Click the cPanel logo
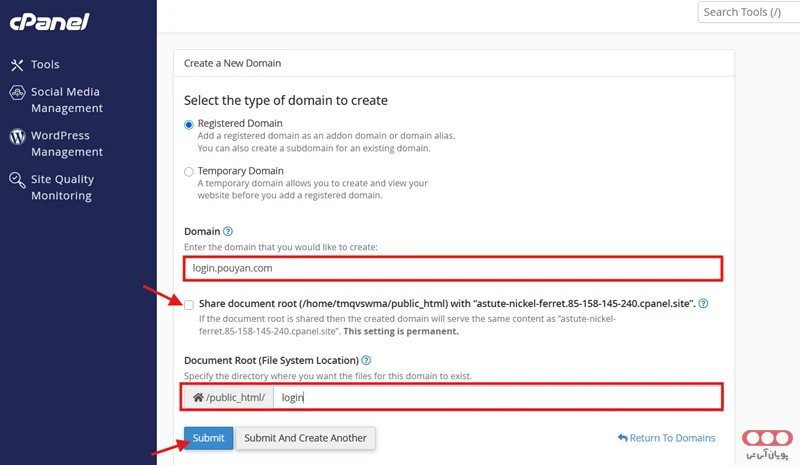The width and height of the screenshot is (800, 465). (49, 21)
